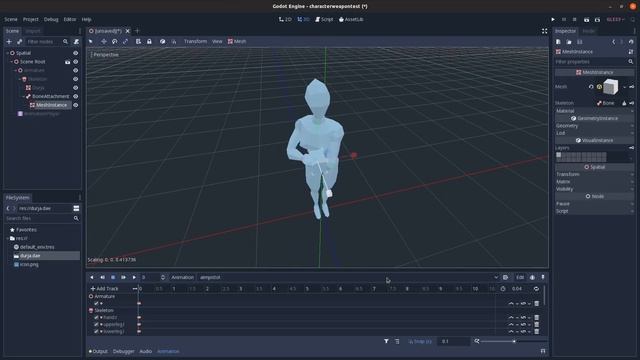Click the first layer square in Layers
The height and width of the screenshot is (360, 640).
(x=558, y=155)
